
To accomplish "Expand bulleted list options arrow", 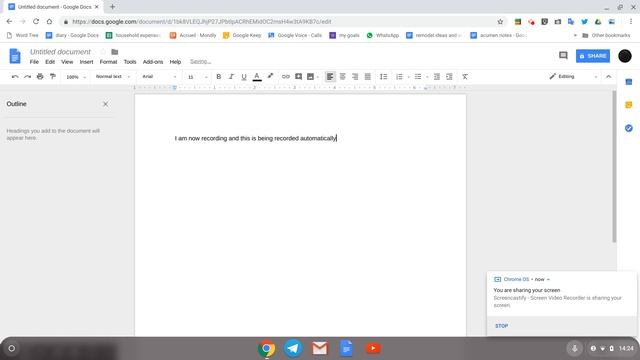I will pos(427,77).
